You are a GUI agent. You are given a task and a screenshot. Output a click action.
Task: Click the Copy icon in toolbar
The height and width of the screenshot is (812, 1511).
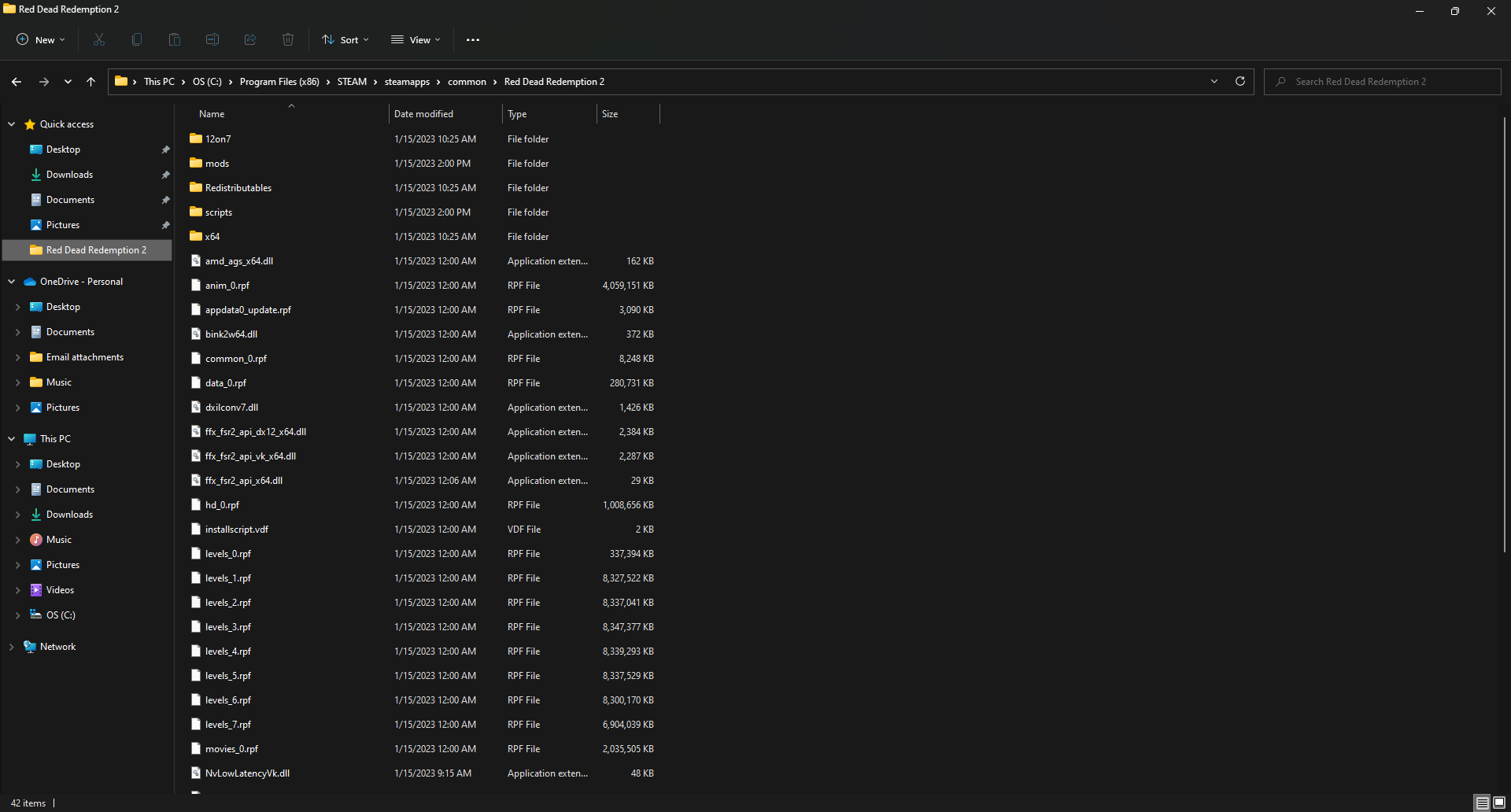point(137,39)
